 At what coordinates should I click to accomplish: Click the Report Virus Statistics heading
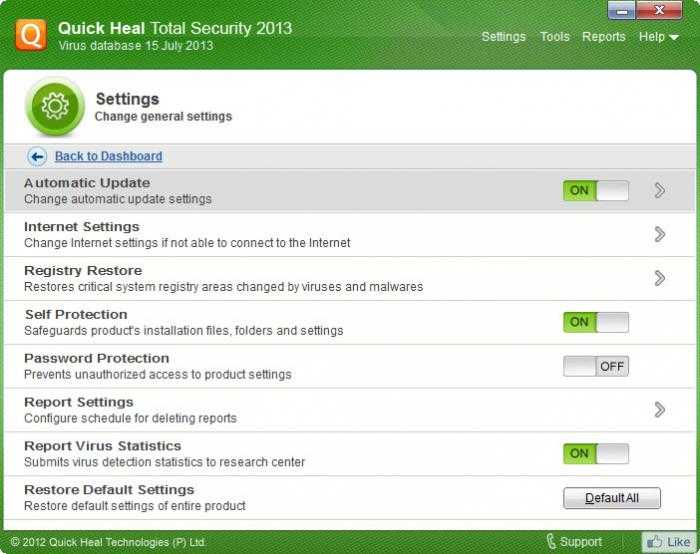click(103, 446)
